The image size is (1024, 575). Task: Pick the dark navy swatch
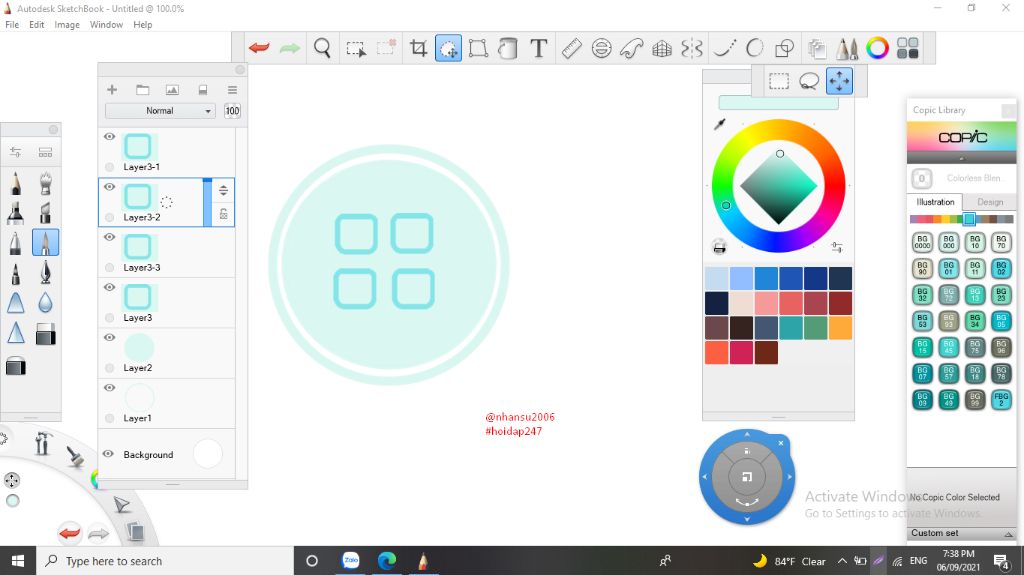point(716,303)
